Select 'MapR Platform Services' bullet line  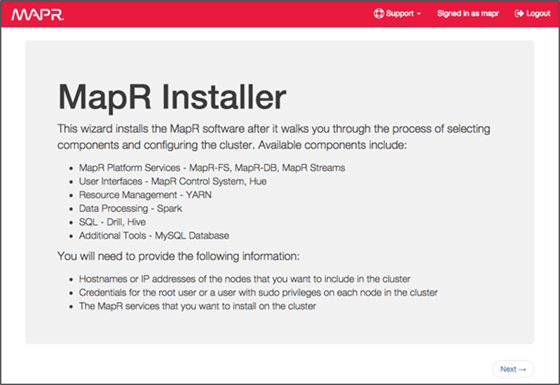[x=212, y=168]
